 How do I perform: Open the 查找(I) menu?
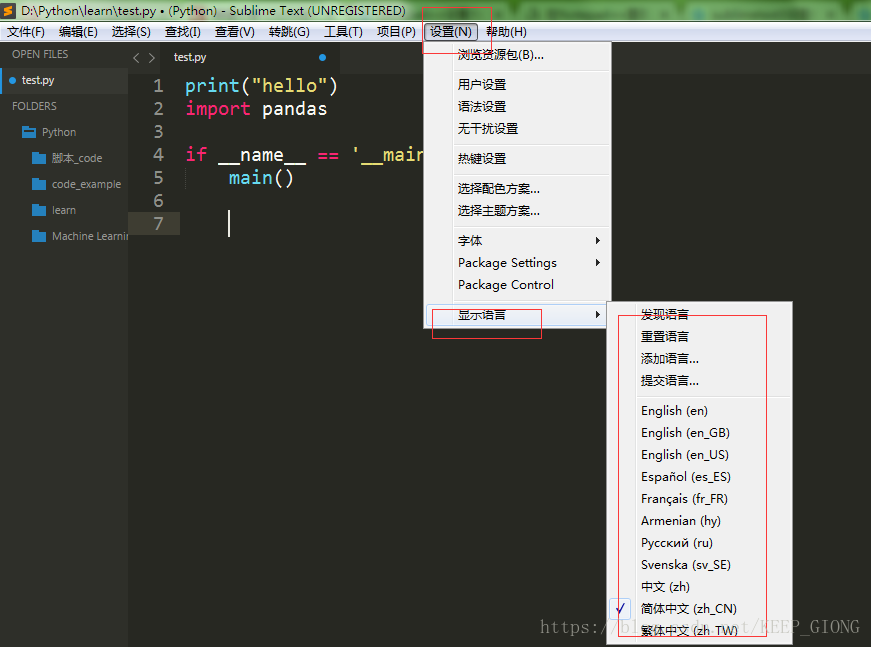(x=183, y=32)
